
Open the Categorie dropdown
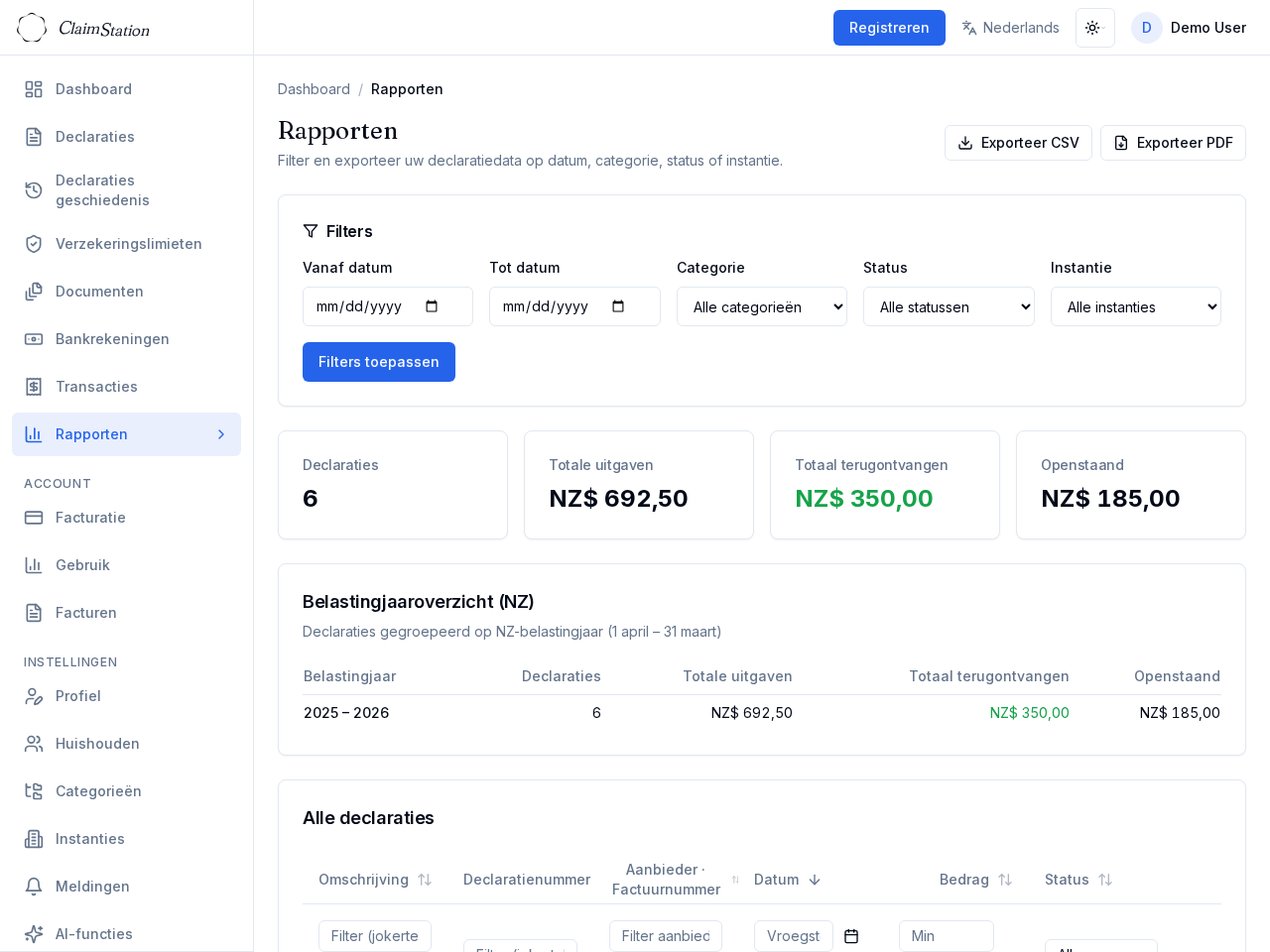(x=761, y=306)
